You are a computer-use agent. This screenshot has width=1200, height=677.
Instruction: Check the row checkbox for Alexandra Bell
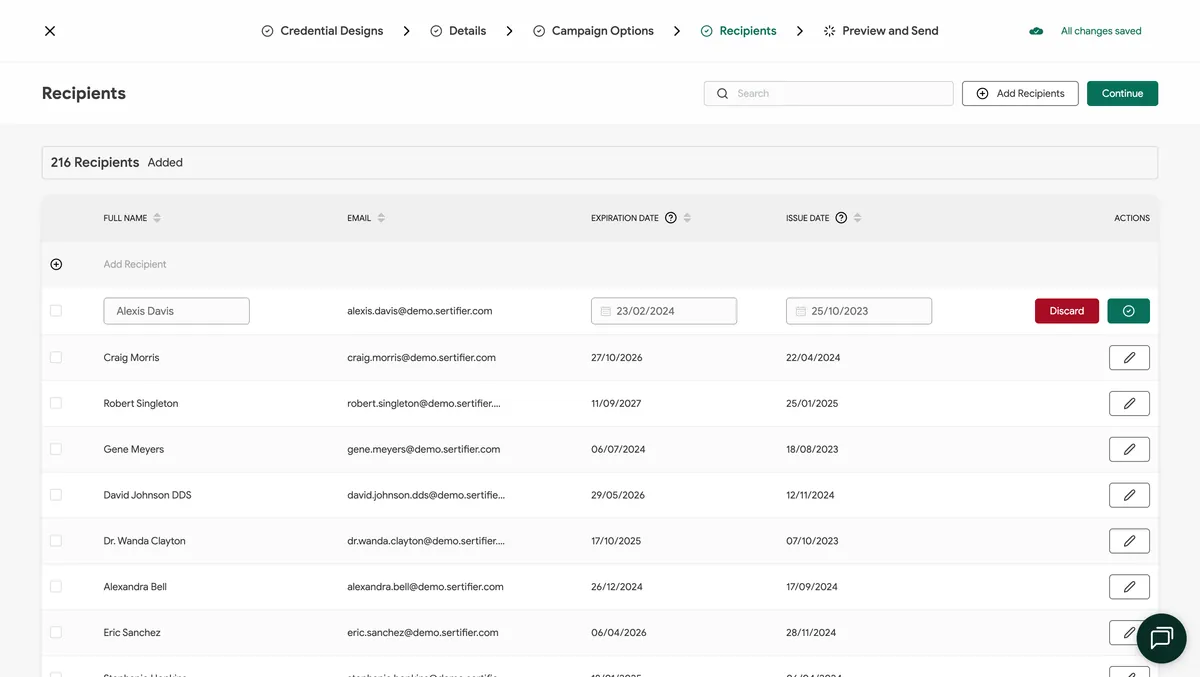(56, 586)
